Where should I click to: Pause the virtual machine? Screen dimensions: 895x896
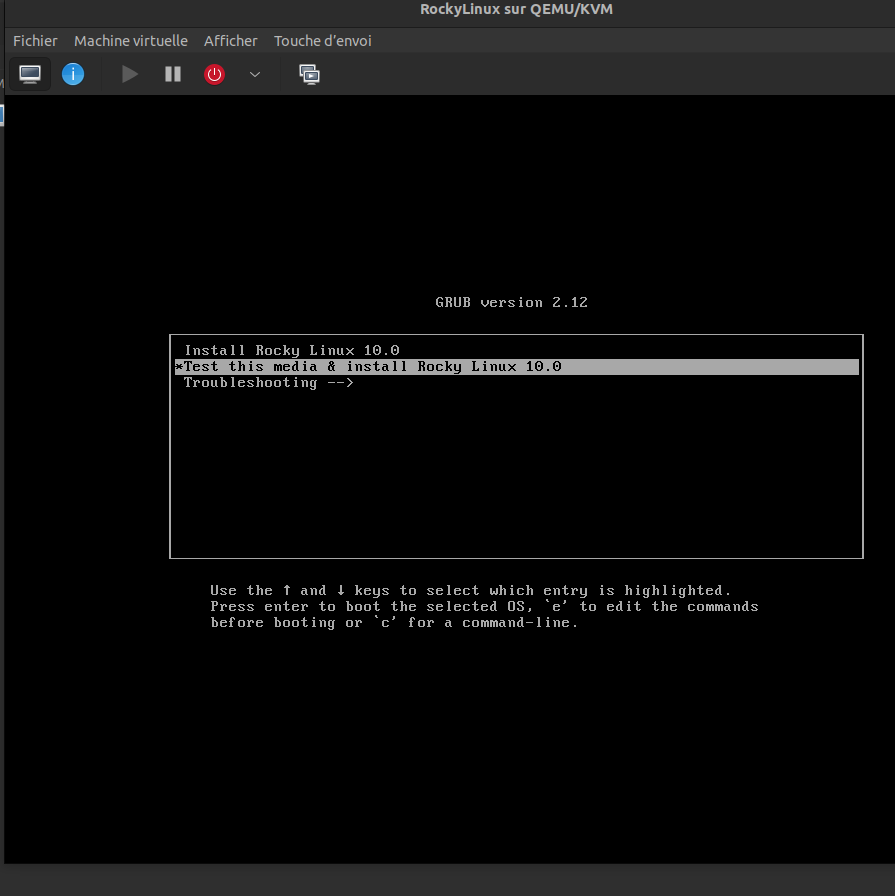pos(173,74)
